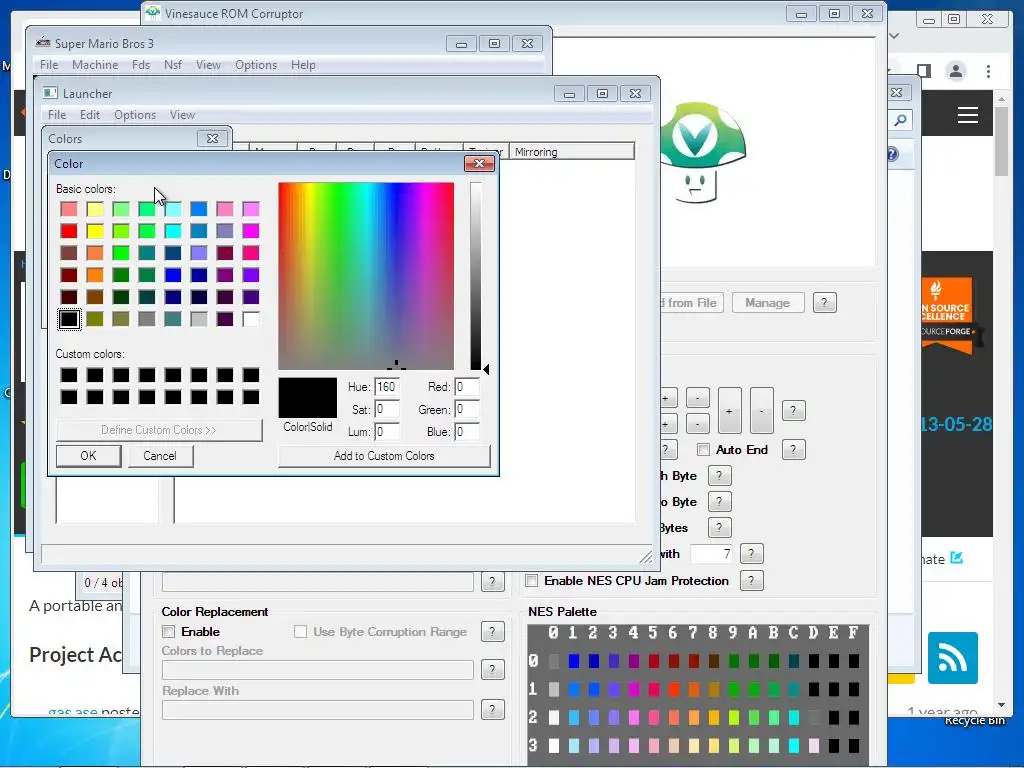This screenshot has height=768, width=1024.
Task: Click the Replace With field
Action: pos(317,710)
